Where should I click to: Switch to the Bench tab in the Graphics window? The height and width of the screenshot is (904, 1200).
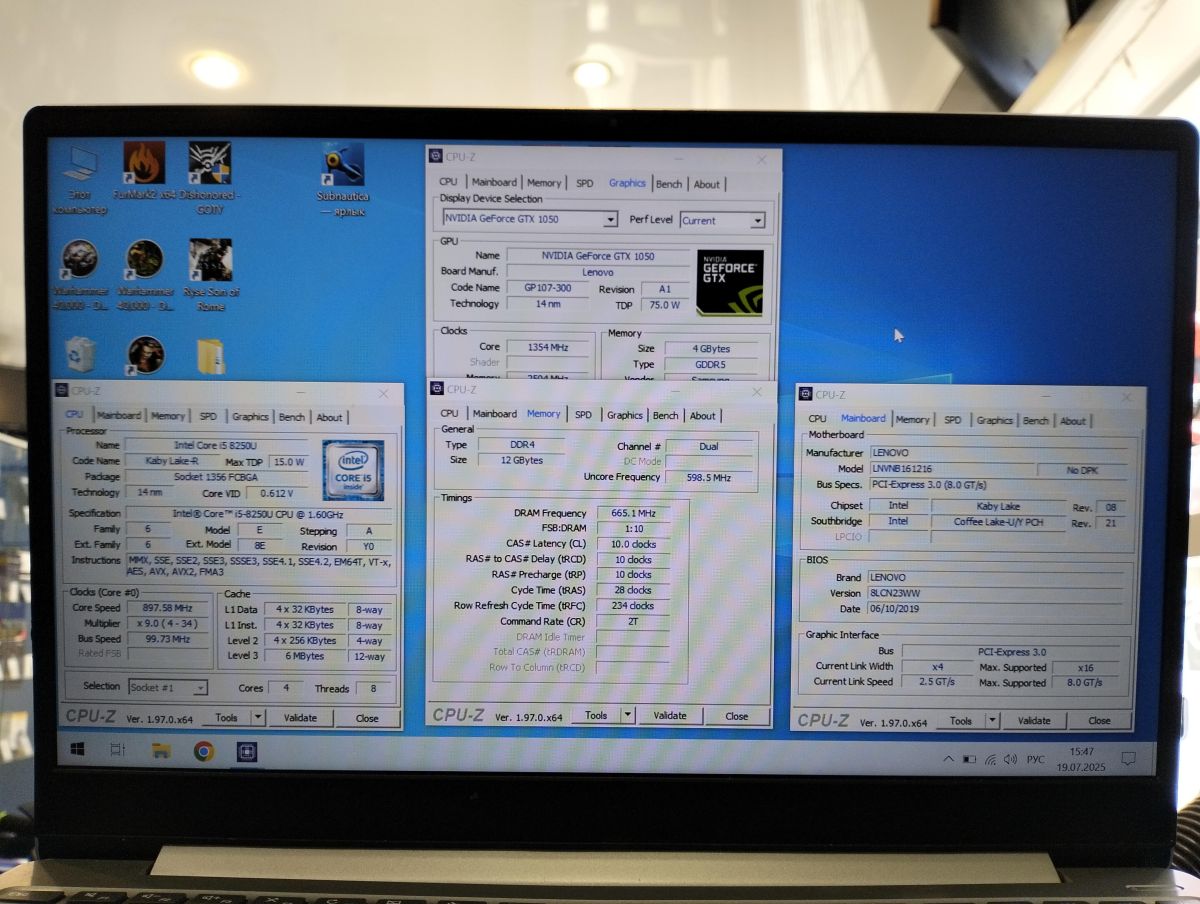pyautogui.click(x=669, y=184)
